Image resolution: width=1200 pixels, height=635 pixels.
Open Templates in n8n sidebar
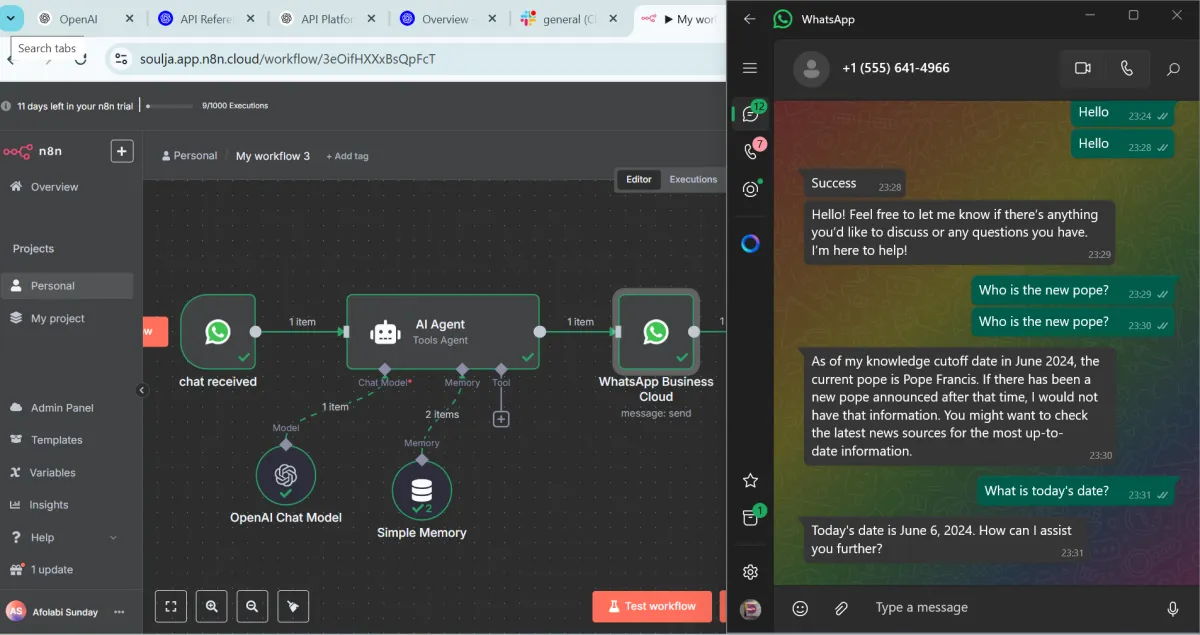[x=66, y=440]
